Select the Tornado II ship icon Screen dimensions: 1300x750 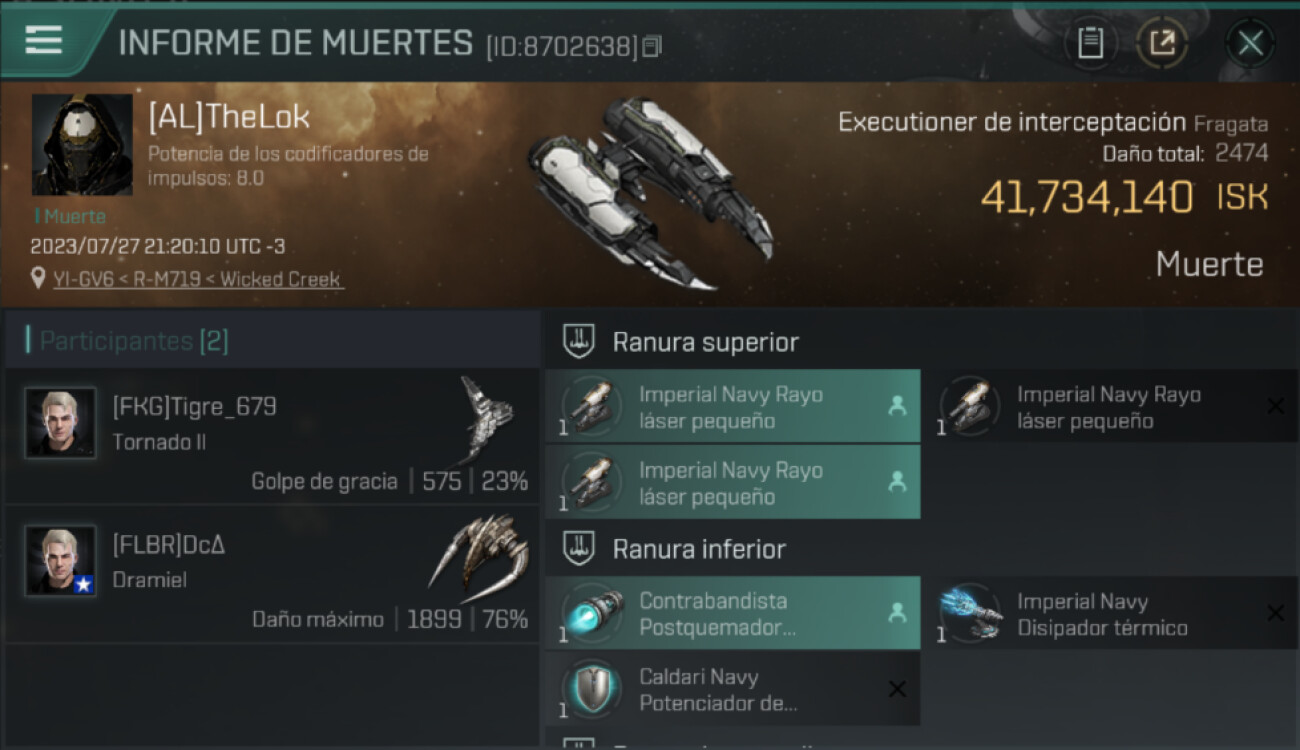pyautogui.click(x=486, y=419)
